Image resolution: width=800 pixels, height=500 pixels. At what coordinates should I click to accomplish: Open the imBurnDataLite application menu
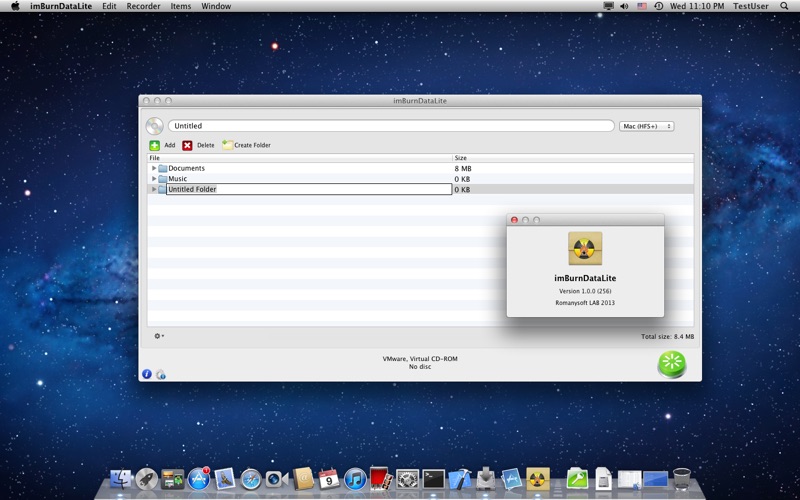[x=61, y=6]
